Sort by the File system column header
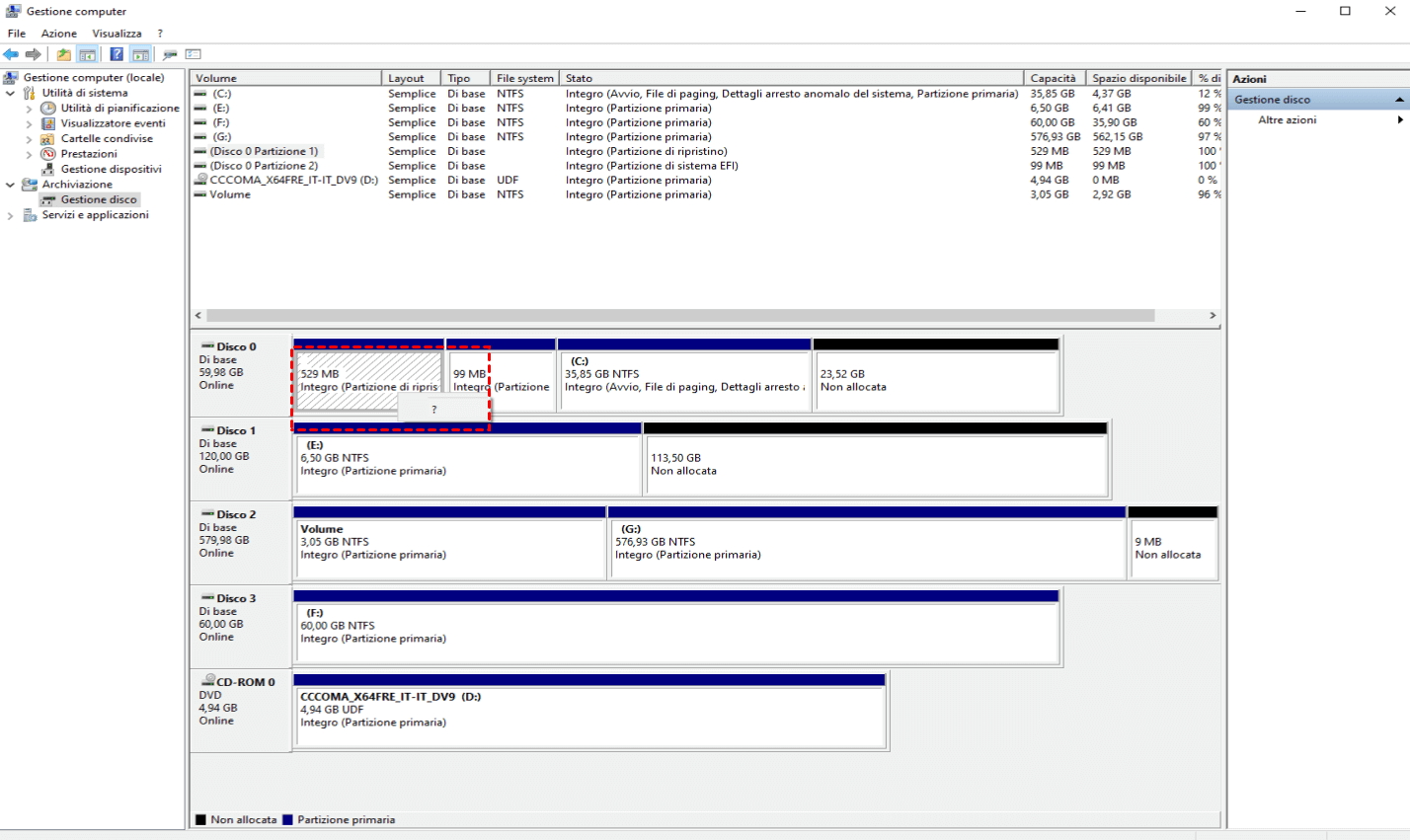Image resolution: width=1410 pixels, height=840 pixels. (525, 78)
